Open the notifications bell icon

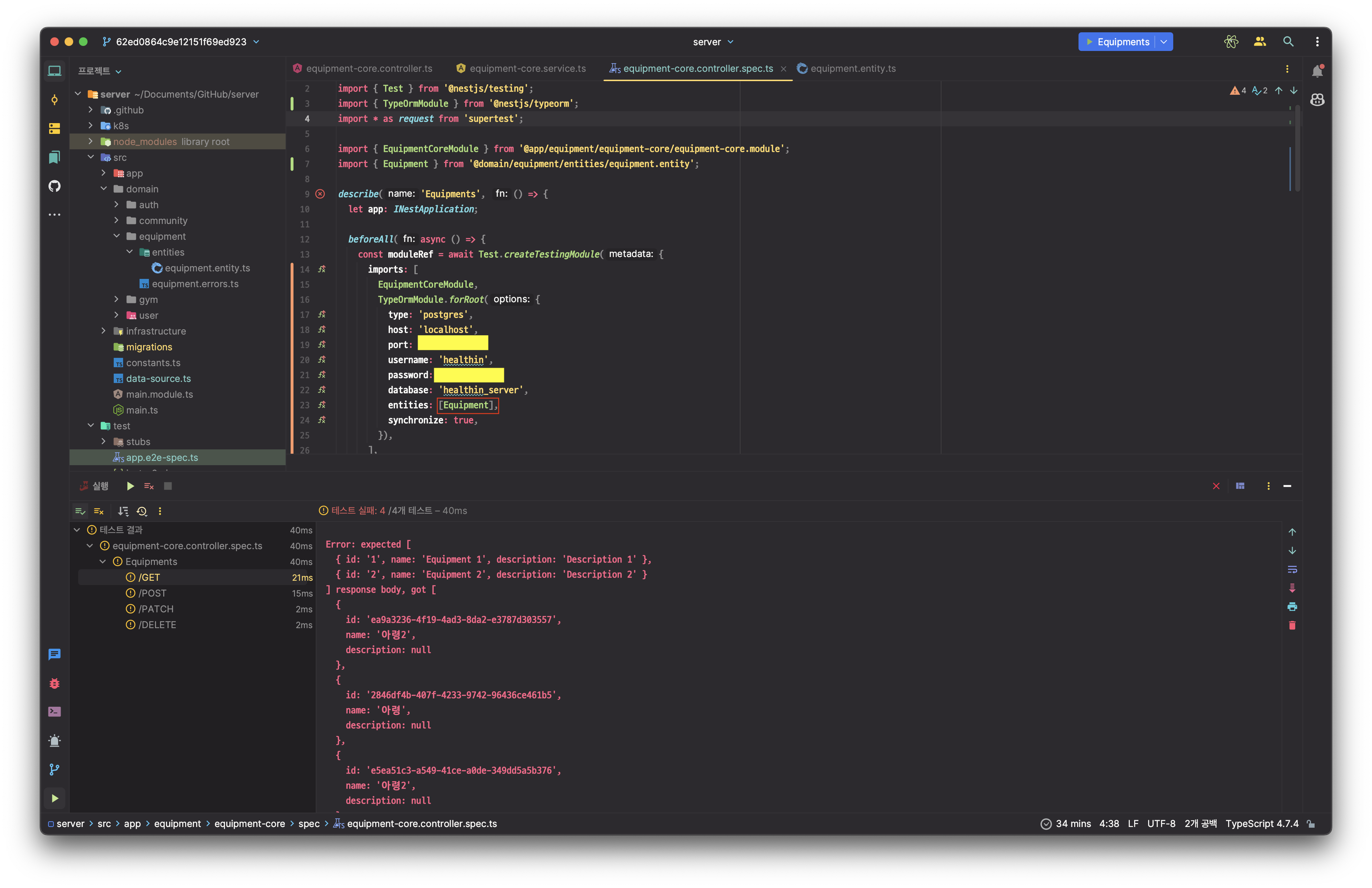coord(1317,71)
